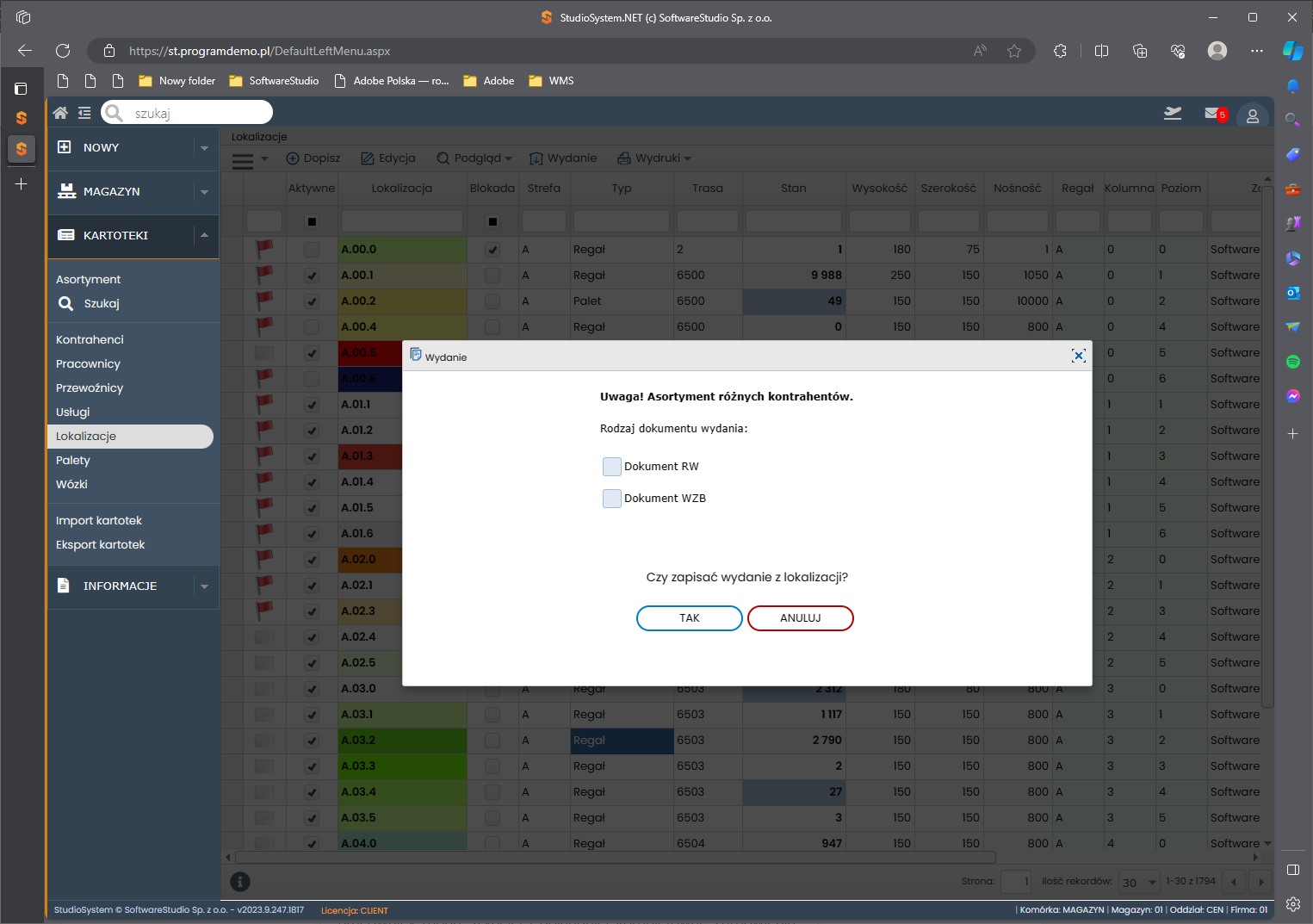Check the Dokument RW checkbox
This screenshot has height=924, width=1313.
(612, 467)
